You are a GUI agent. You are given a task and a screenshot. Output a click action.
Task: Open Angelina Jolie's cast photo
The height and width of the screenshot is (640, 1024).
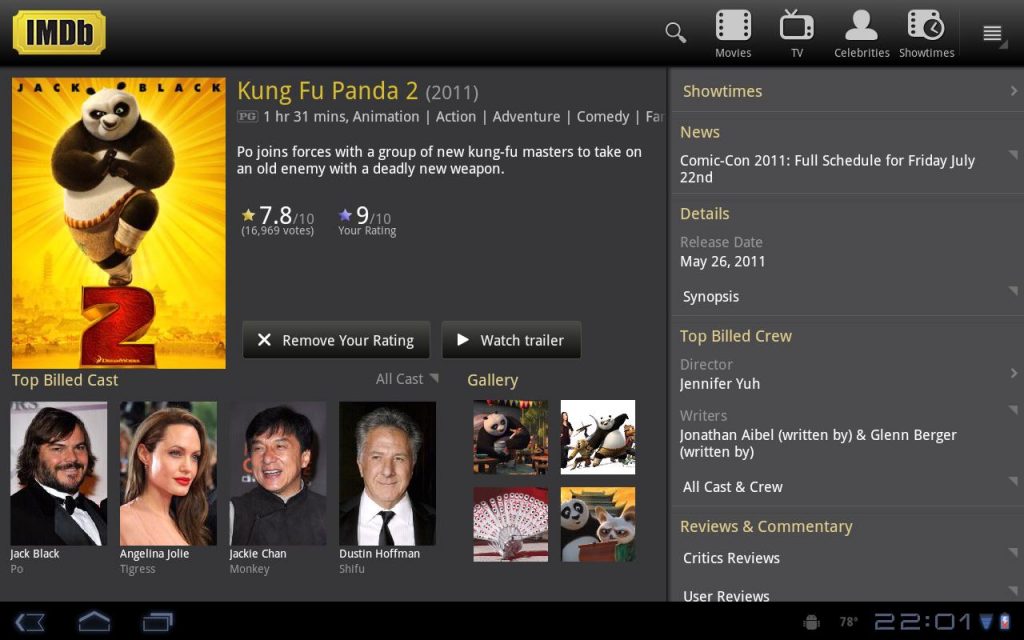[168, 473]
